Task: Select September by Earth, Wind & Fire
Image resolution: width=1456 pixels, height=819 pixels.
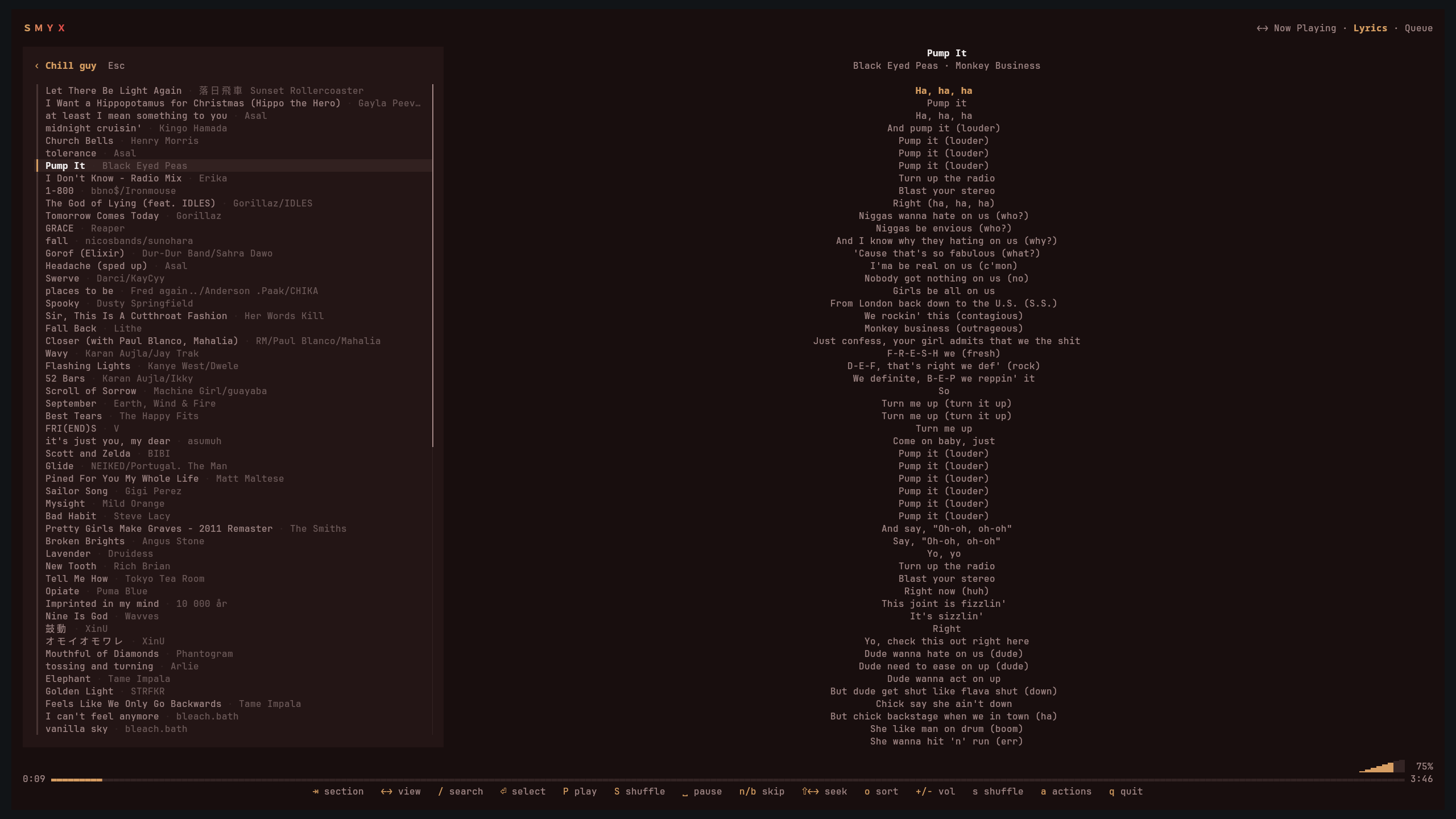Action: pyautogui.click(x=234, y=404)
